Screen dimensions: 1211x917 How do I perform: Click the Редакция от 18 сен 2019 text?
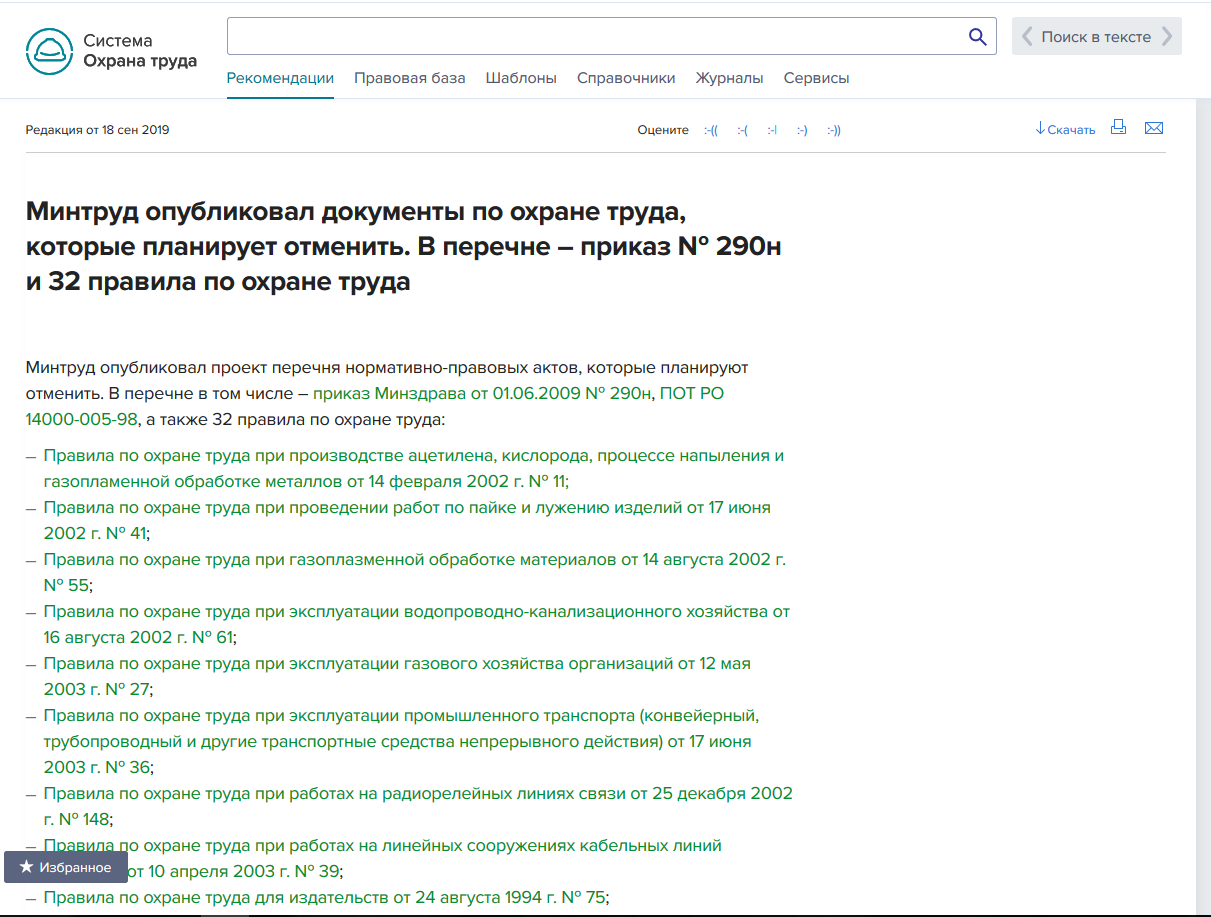pyautogui.click(x=98, y=130)
